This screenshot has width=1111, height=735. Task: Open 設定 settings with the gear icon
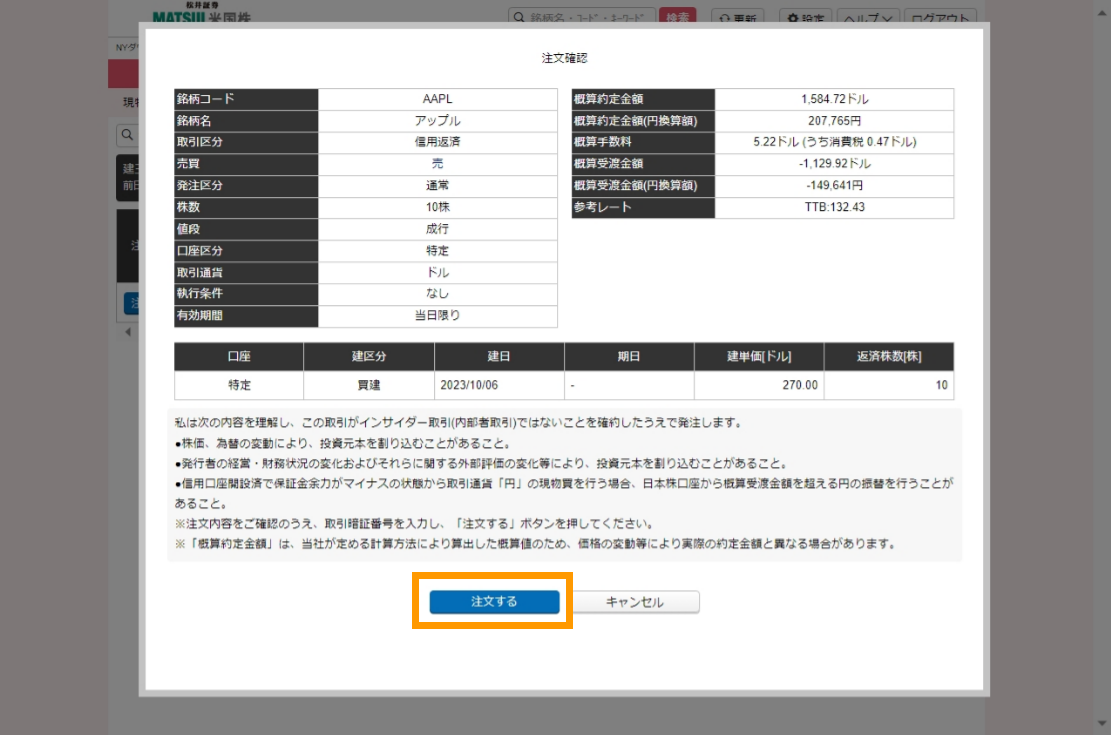tap(806, 16)
